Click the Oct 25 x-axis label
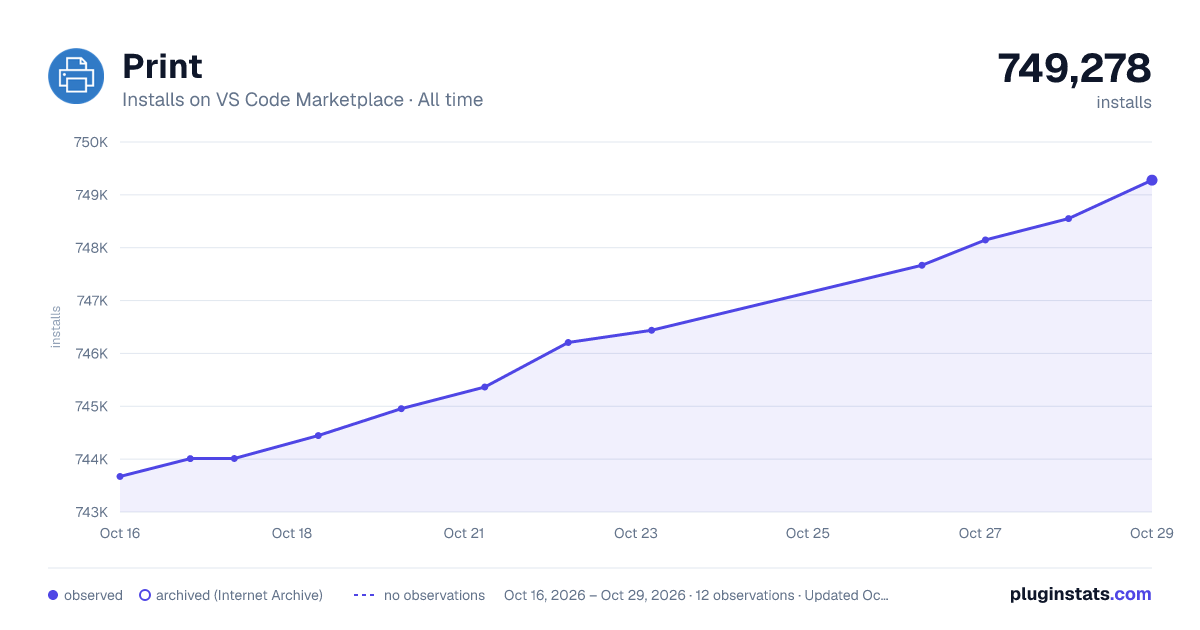1200x630 pixels. click(808, 533)
